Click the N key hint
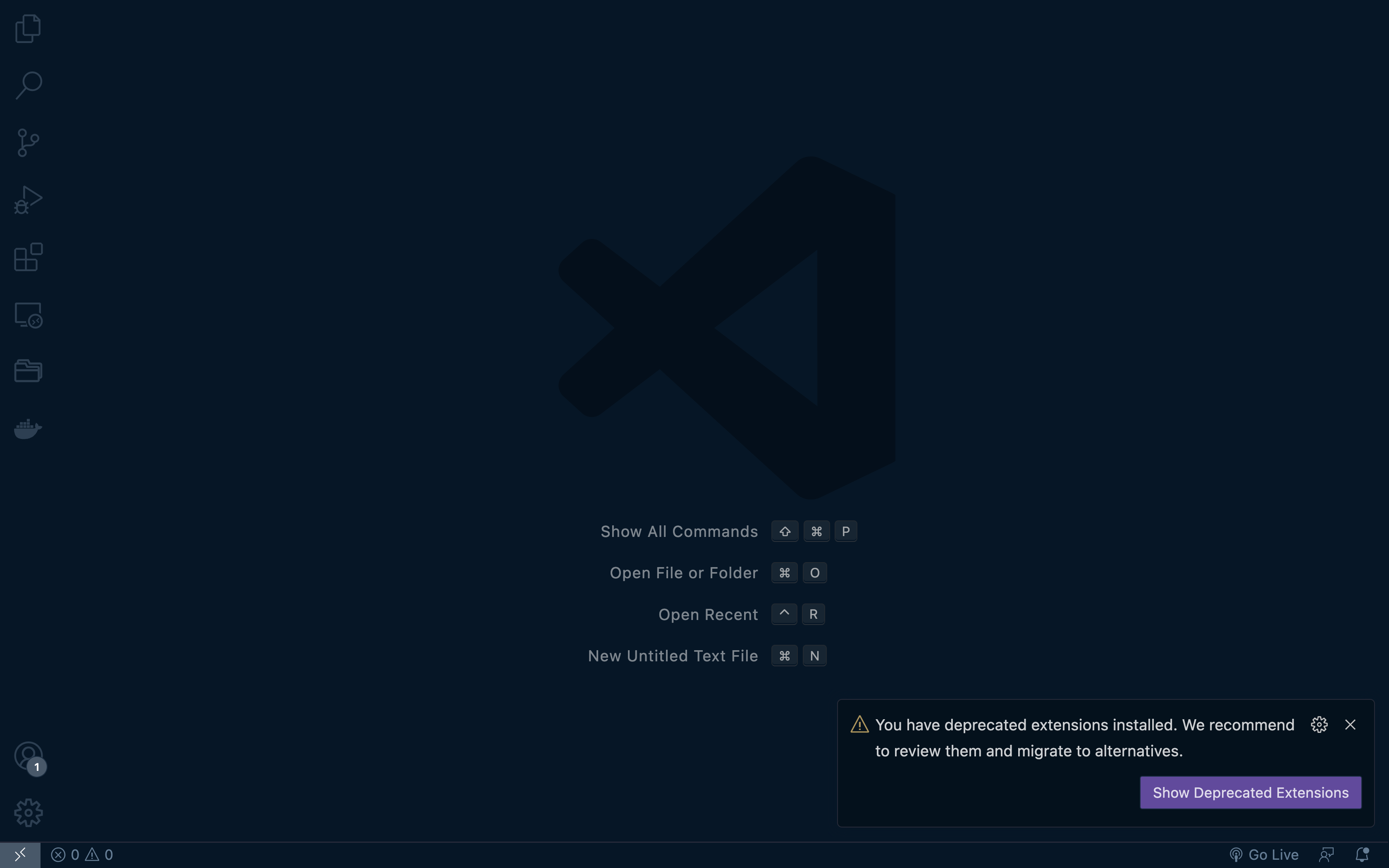The height and width of the screenshot is (868, 1389). coord(814,656)
